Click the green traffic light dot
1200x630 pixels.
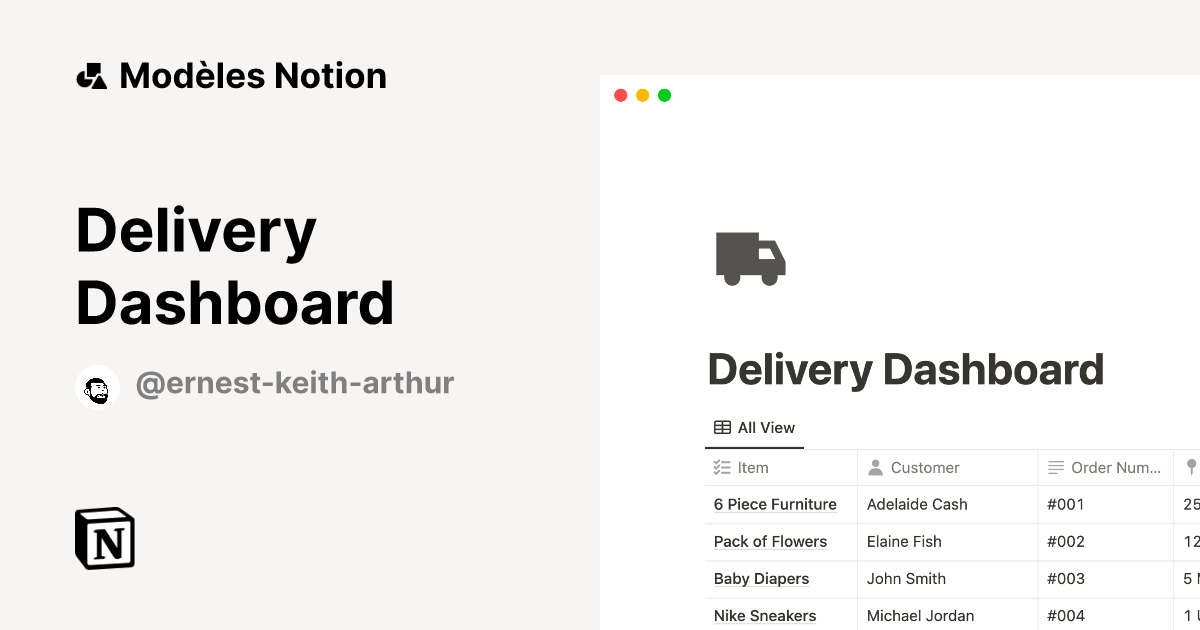664,94
